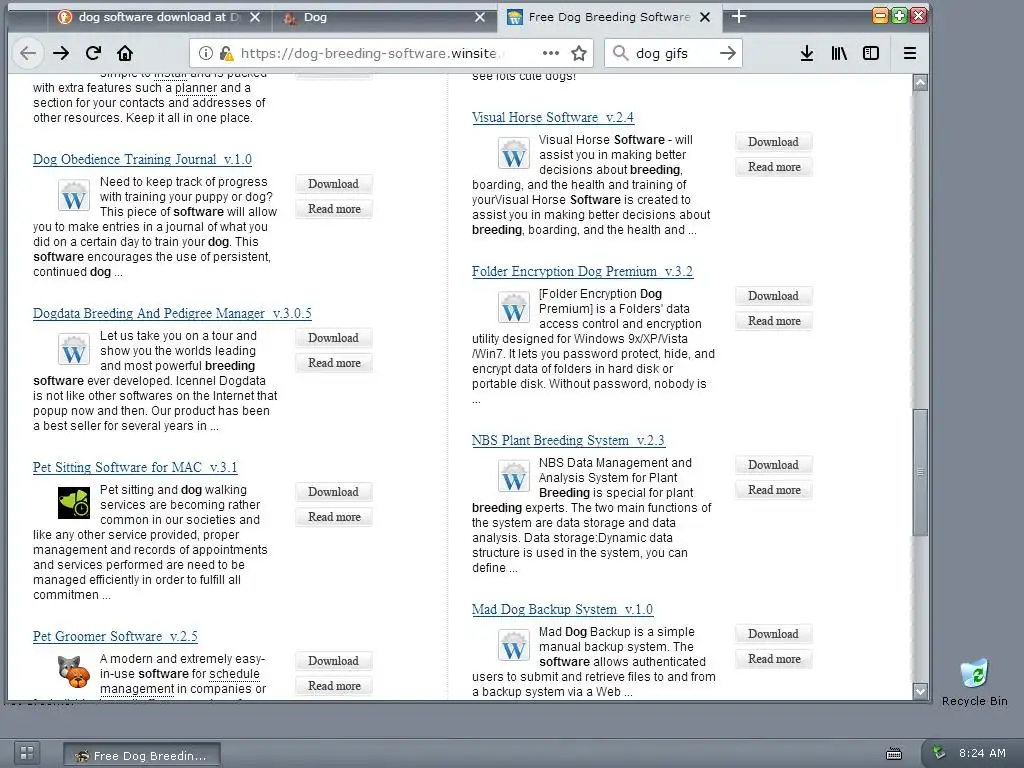Go back to the previous page
The image size is (1024, 768).
tap(28, 53)
